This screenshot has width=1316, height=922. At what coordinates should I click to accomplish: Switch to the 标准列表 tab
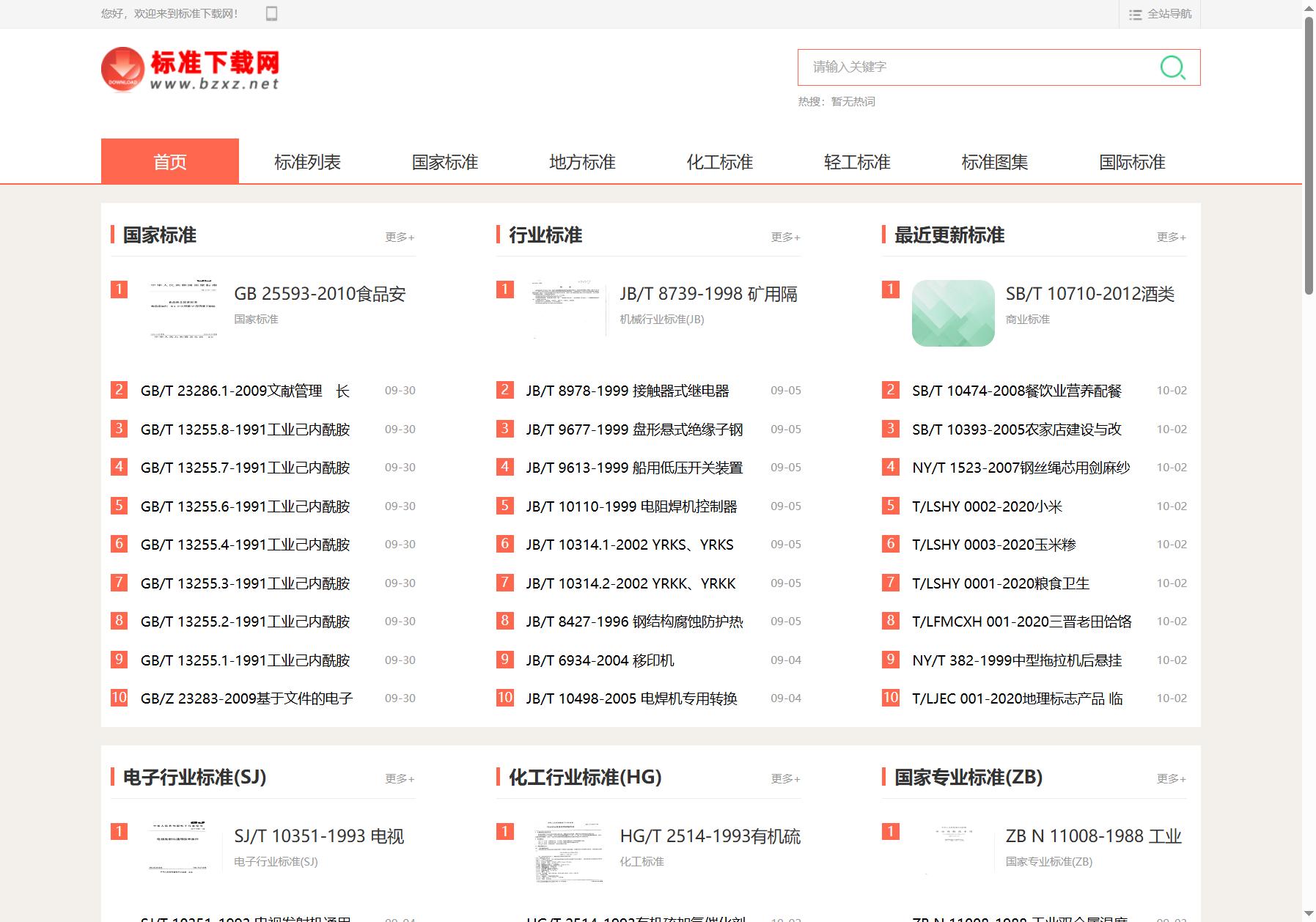(307, 161)
